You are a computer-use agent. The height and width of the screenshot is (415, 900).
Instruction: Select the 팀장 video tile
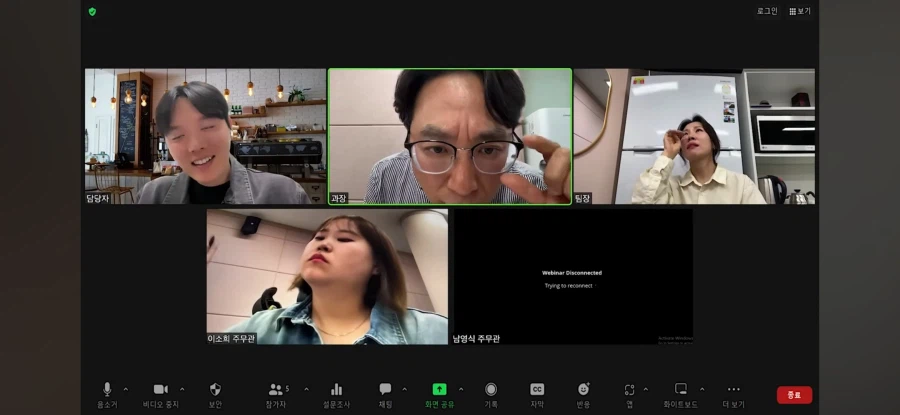pyautogui.click(x=694, y=136)
